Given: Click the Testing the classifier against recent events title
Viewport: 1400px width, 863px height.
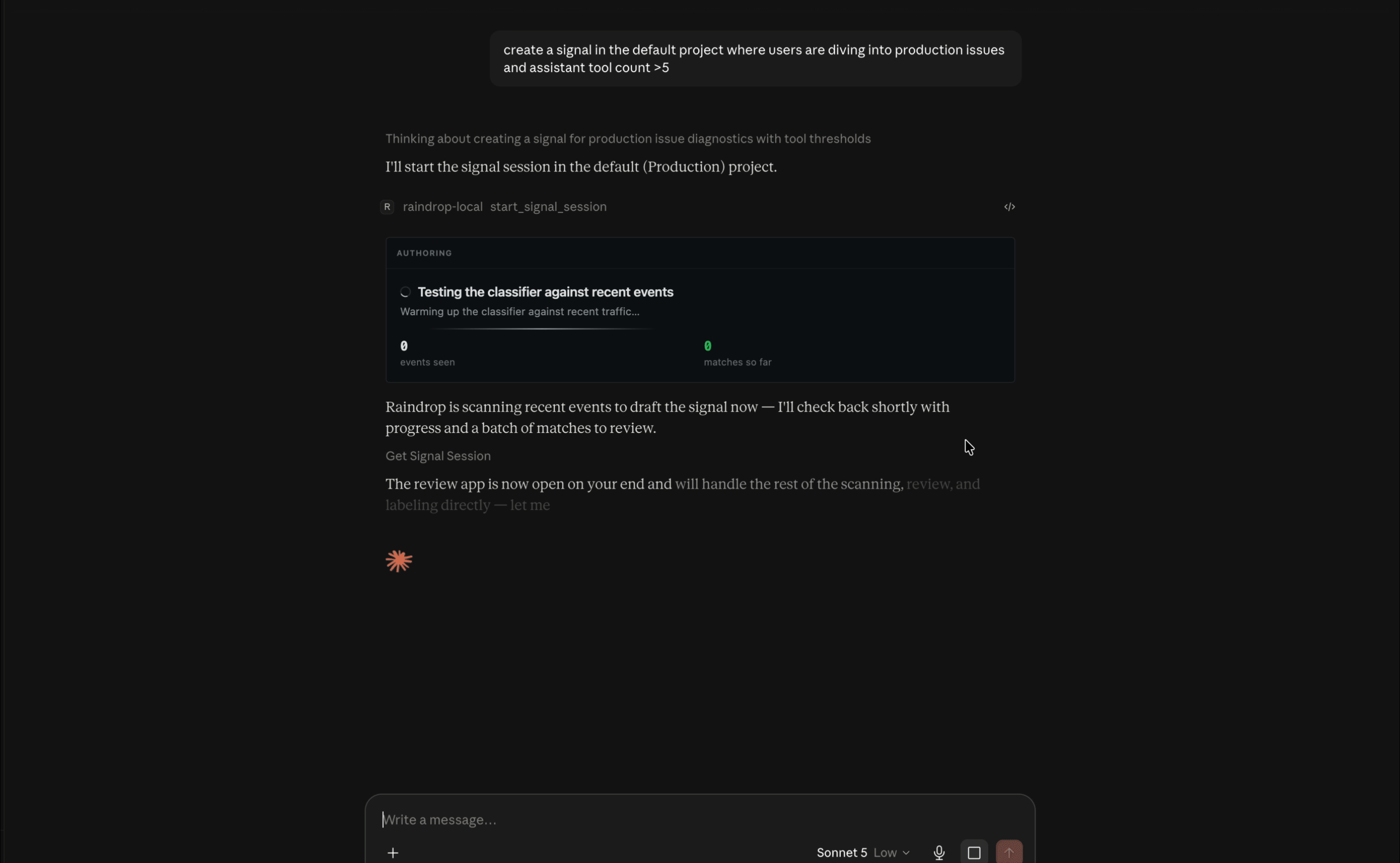Looking at the screenshot, I should point(545,292).
